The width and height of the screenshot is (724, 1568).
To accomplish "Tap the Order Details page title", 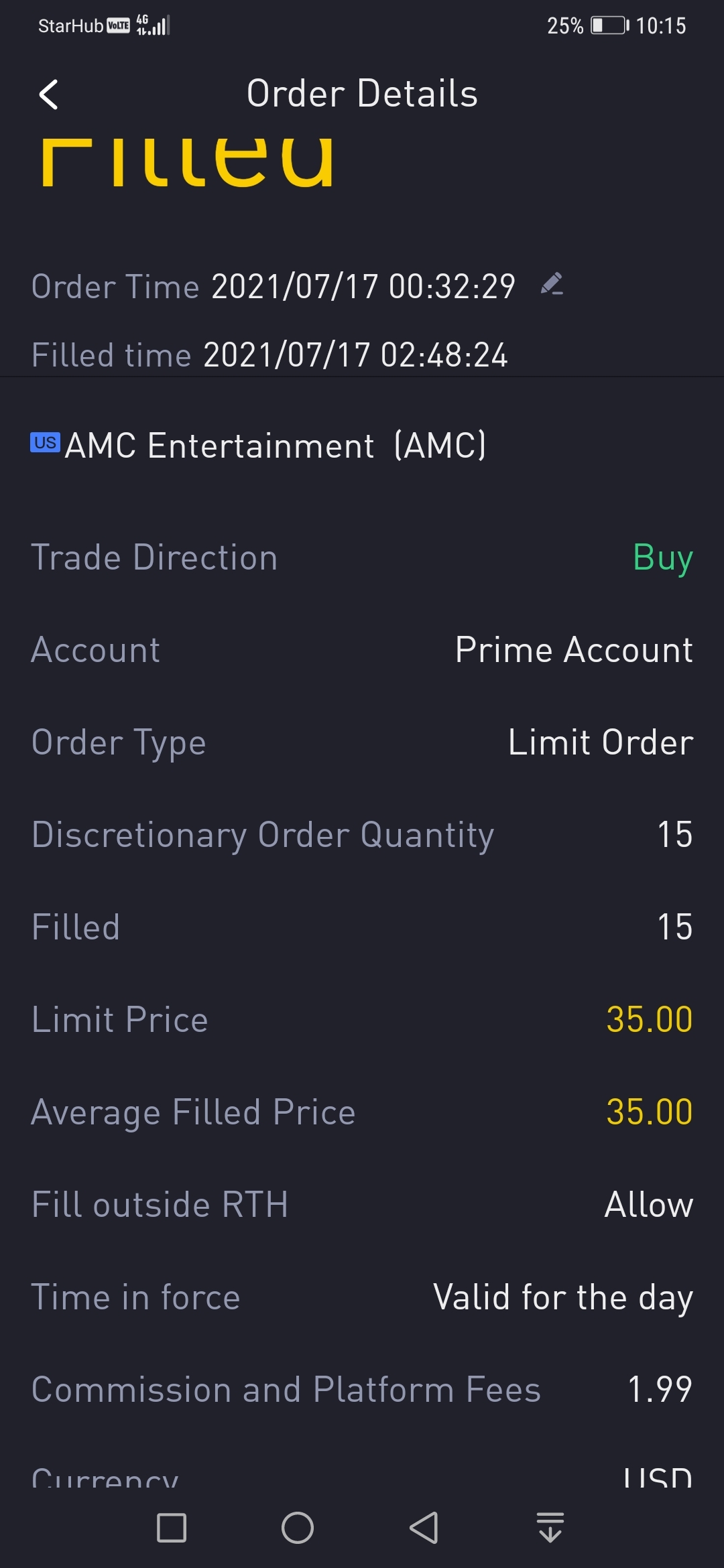I will (362, 93).
